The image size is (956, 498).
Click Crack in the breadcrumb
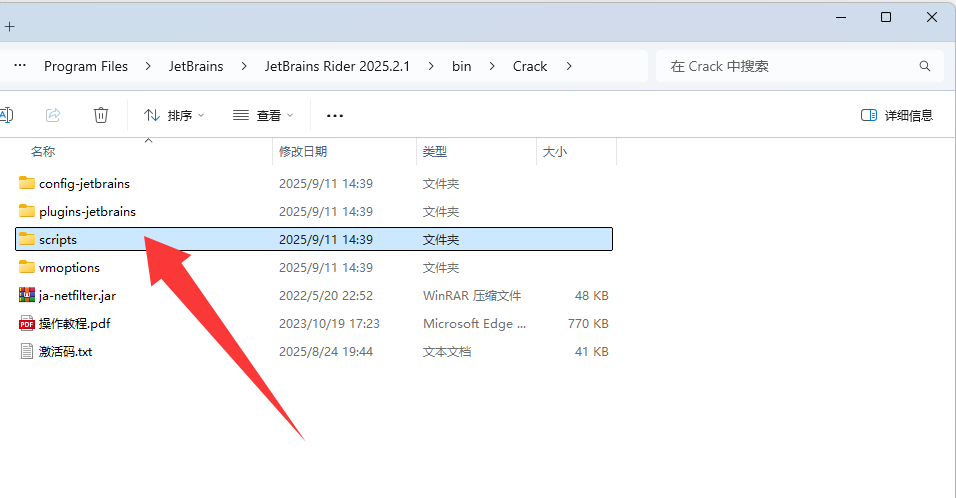530,66
